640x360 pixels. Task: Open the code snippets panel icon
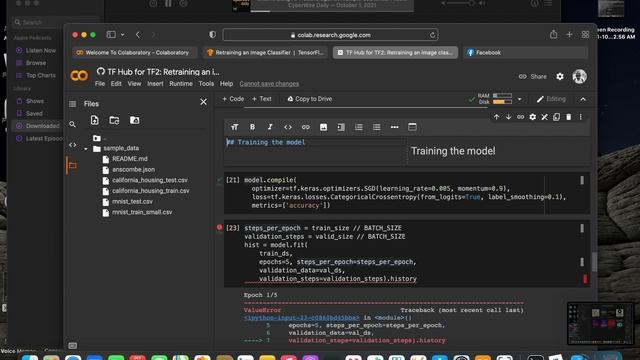pyautogui.click(x=73, y=145)
